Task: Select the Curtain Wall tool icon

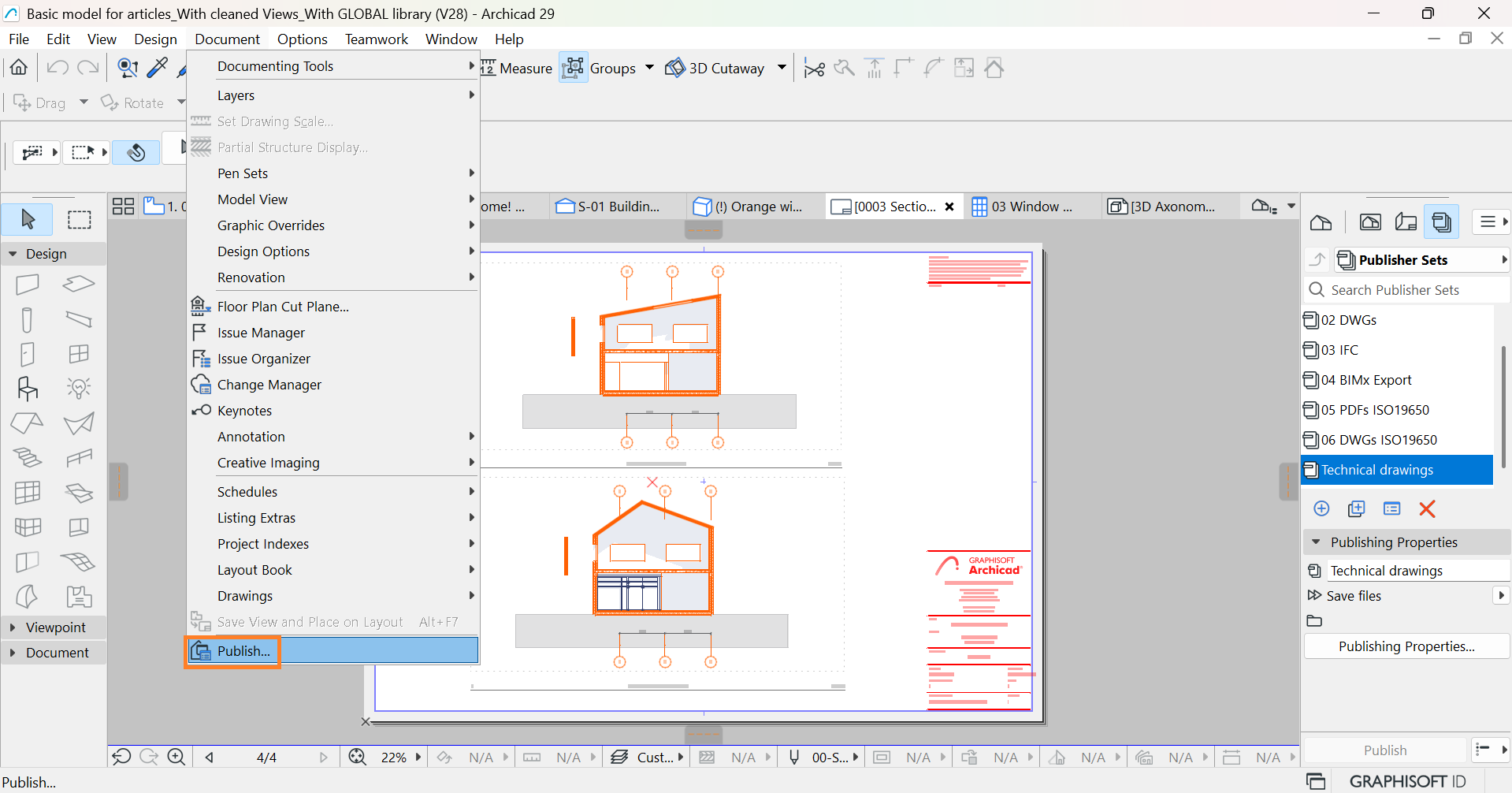Action: click(x=28, y=492)
